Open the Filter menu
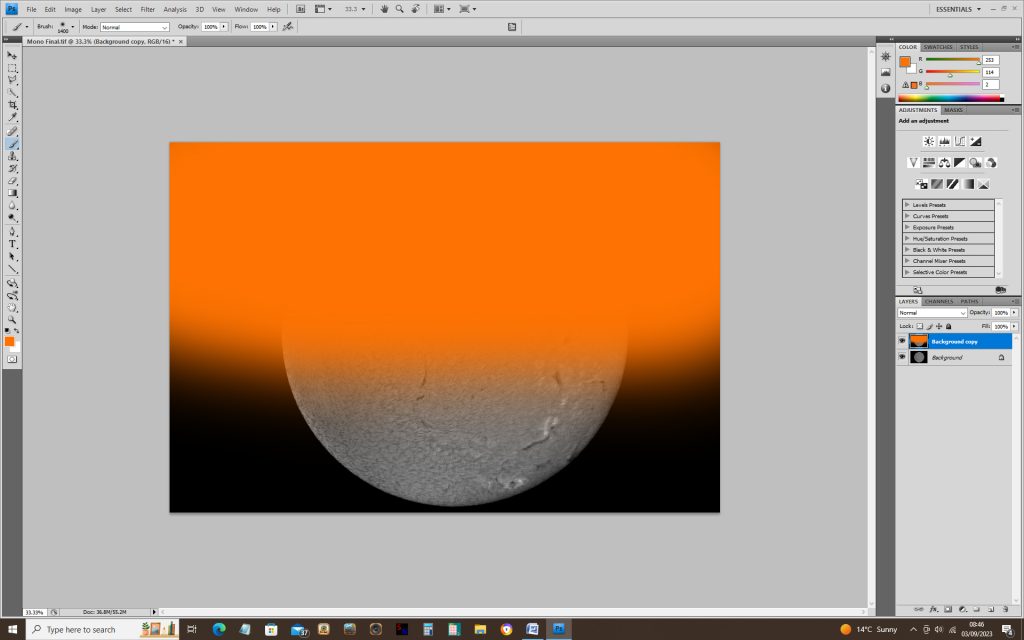Viewport: 1024px width, 640px height. click(x=148, y=9)
